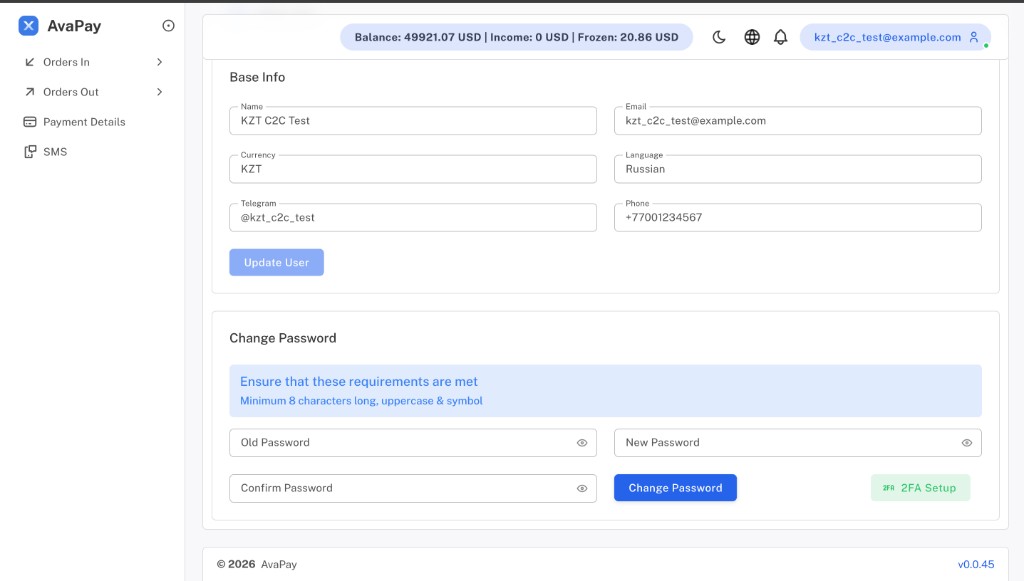Click the AvaPay logo icon
This screenshot has width=1024, height=581.
[x=28, y=25]
